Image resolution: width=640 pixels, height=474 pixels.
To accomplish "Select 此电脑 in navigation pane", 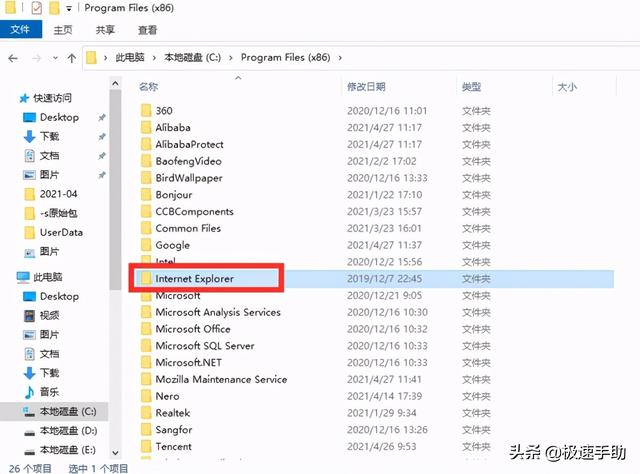I will point(48,277).
